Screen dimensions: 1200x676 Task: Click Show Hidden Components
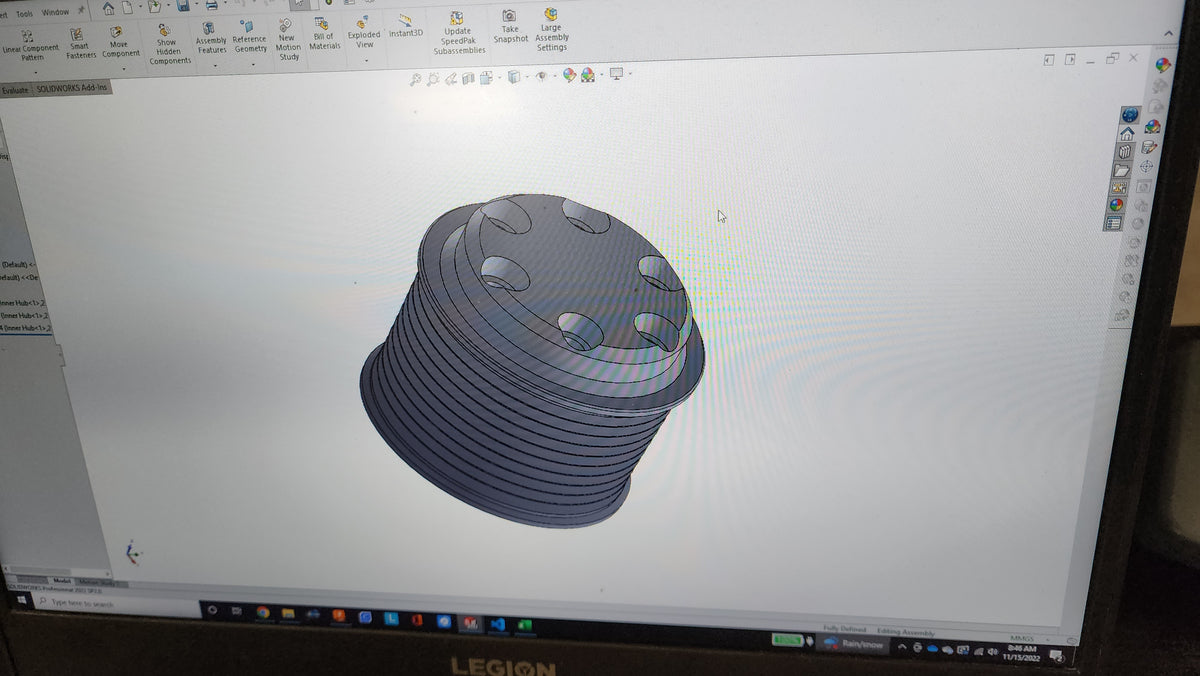click(169, 45)
